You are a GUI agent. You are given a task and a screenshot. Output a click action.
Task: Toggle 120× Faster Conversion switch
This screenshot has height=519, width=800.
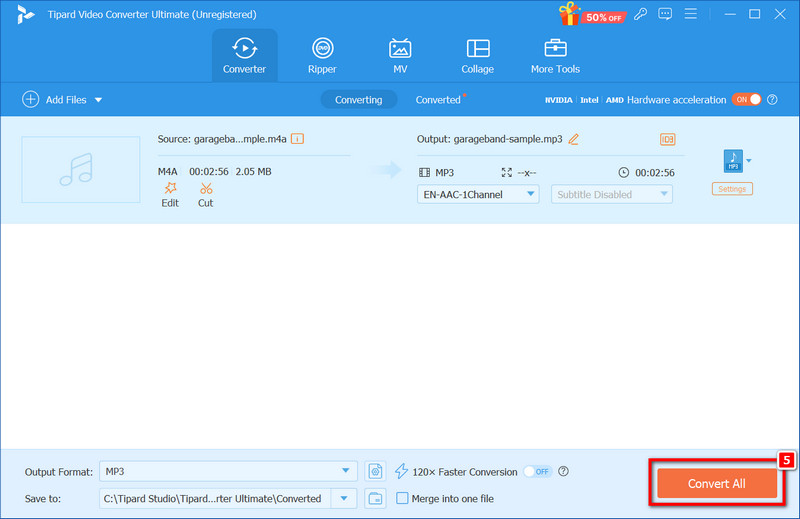(538, 472)
